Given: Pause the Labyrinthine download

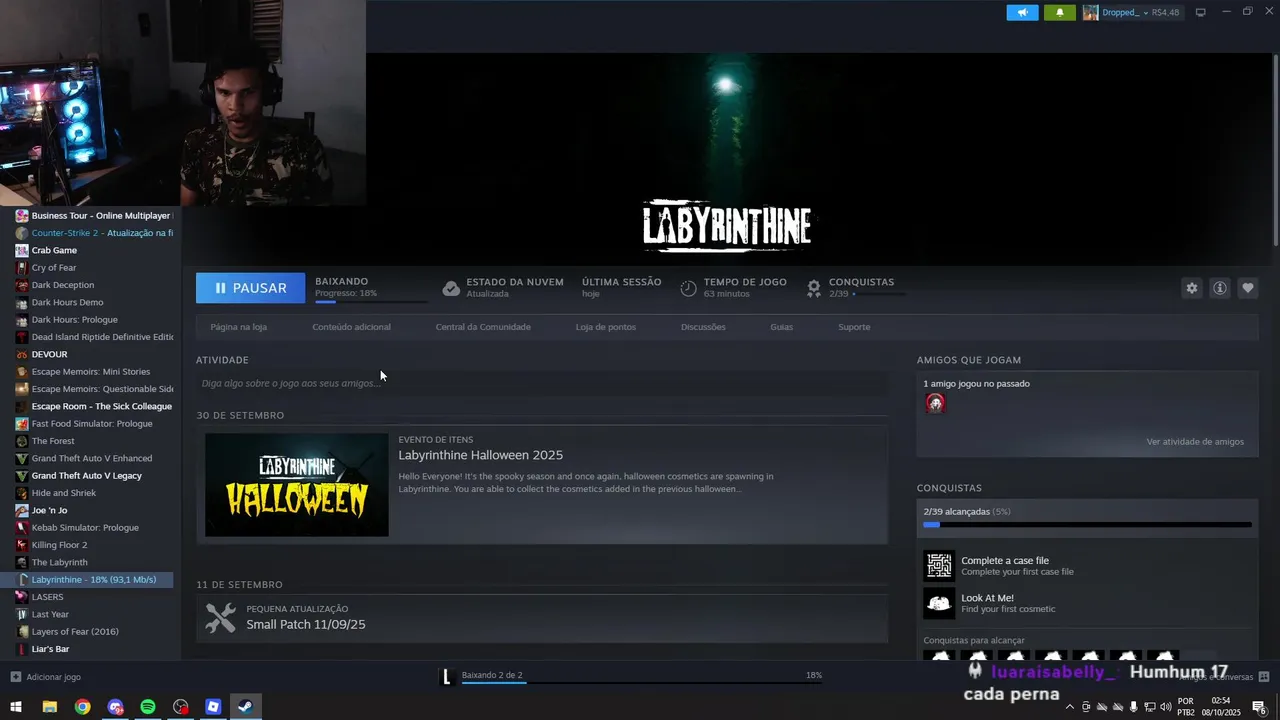Looking at the screenshot, I should pyautogui.click(x=250, y=288).
